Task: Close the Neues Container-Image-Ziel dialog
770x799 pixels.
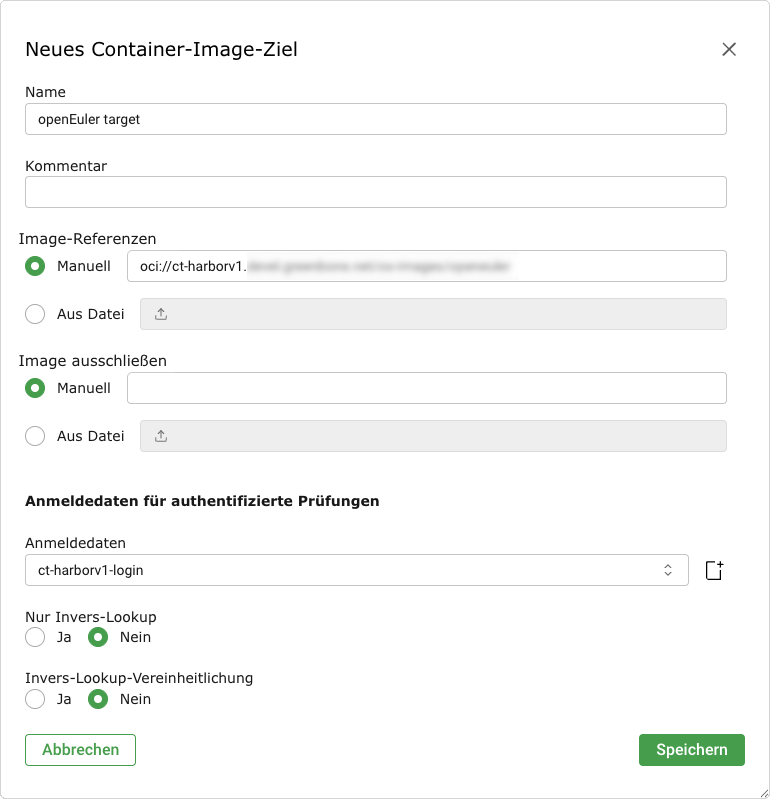Action: tap(729, 49)
